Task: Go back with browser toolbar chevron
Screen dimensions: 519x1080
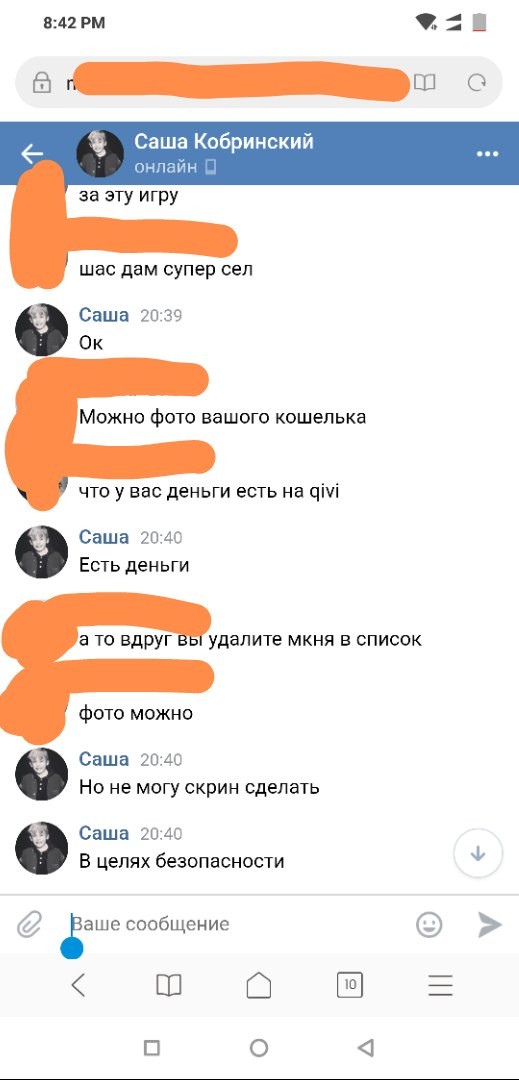Action: coord(78,986)
